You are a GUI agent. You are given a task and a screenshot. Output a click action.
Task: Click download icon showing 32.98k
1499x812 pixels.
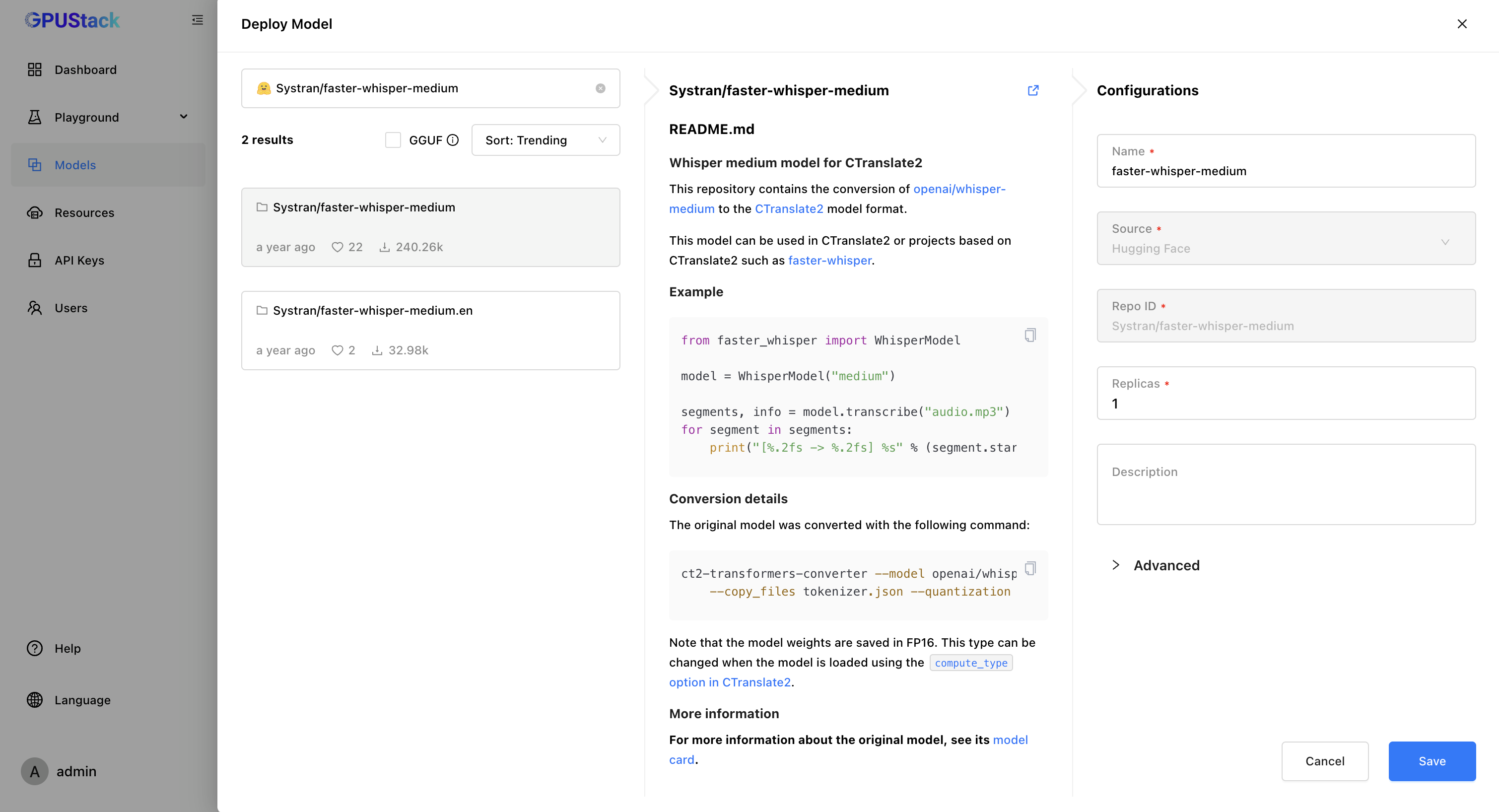pos(377,350)
